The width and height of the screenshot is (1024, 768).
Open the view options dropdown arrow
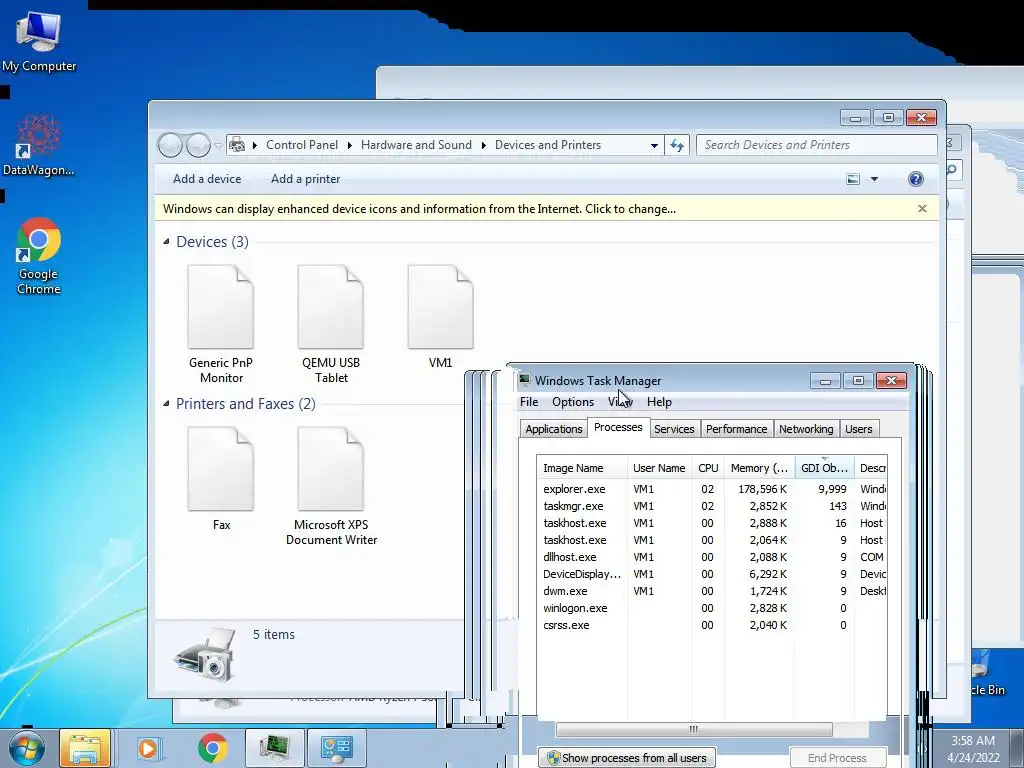point(874,179)
